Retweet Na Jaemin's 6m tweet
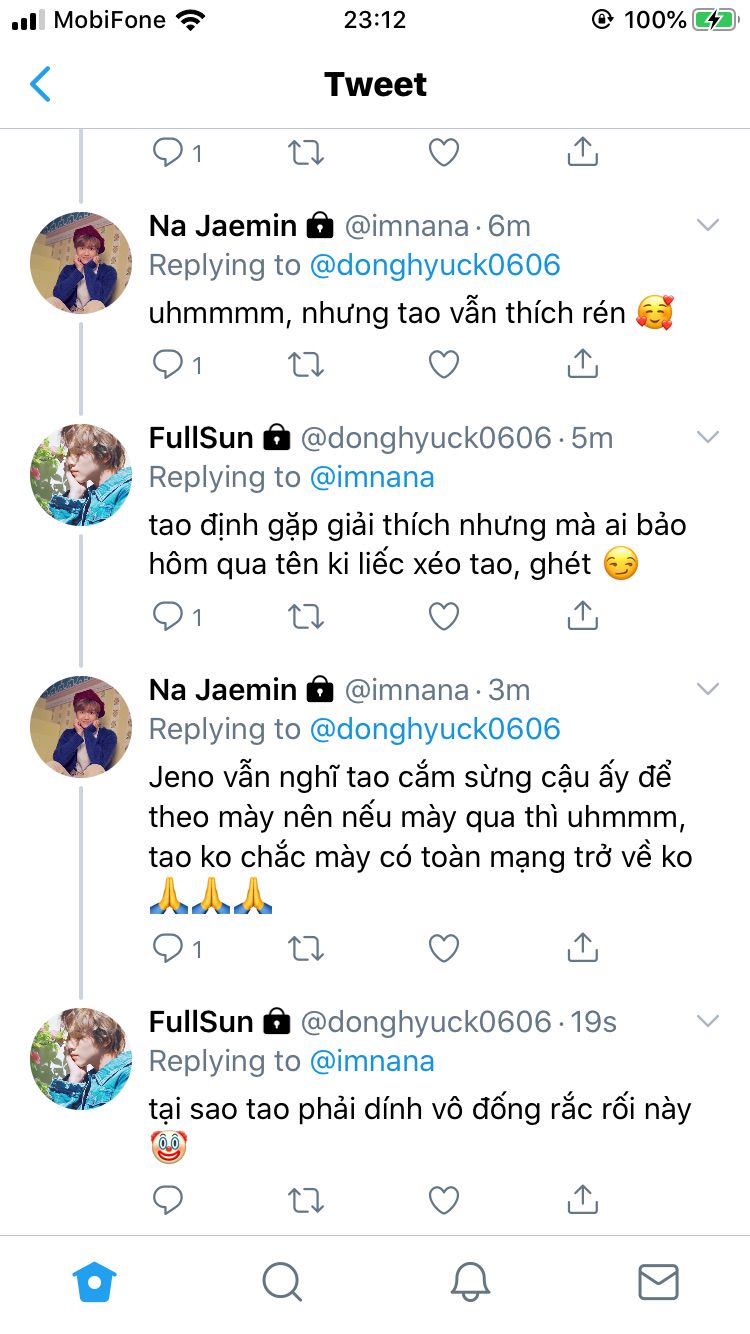This screenshot has width=750, height=1334. point(305,365)
